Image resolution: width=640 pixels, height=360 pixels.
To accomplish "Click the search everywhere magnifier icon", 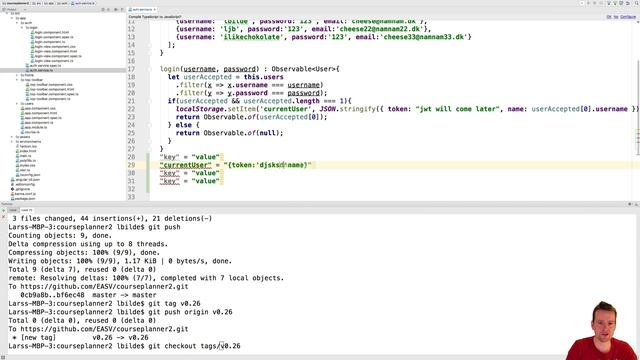I will [636, 3].
